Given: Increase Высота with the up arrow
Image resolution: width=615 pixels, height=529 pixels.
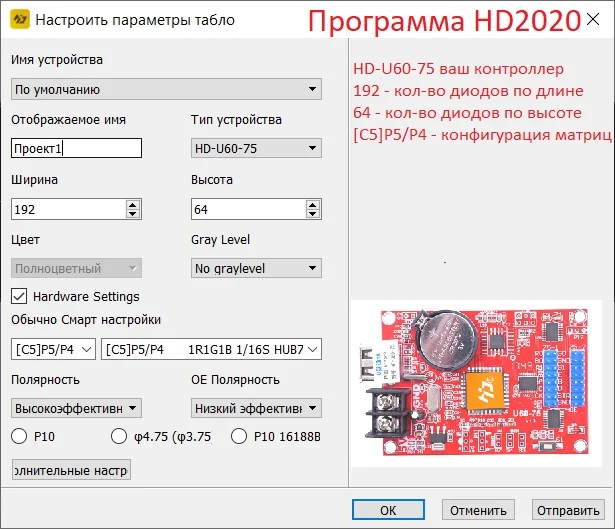Looking at the screenshot, I should tap(313, 205).
